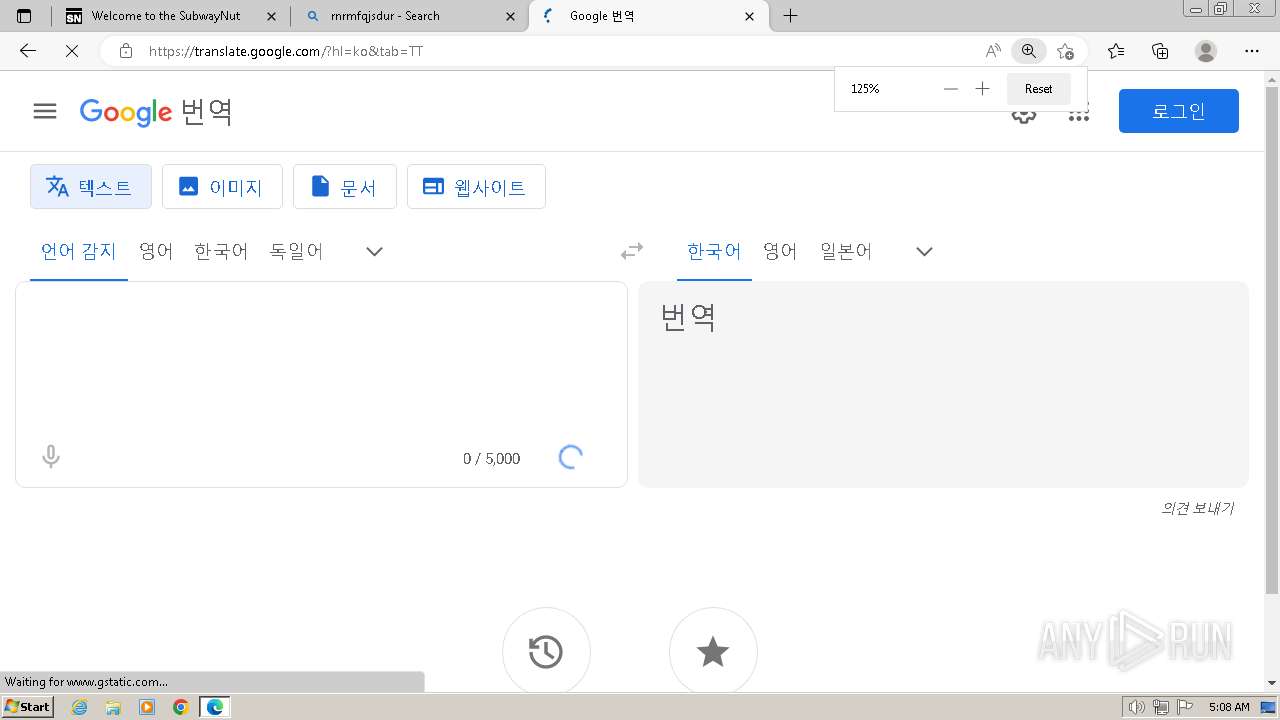Open the browser profile avatar
1280x720 pixels.
(x=1206, y=51)
